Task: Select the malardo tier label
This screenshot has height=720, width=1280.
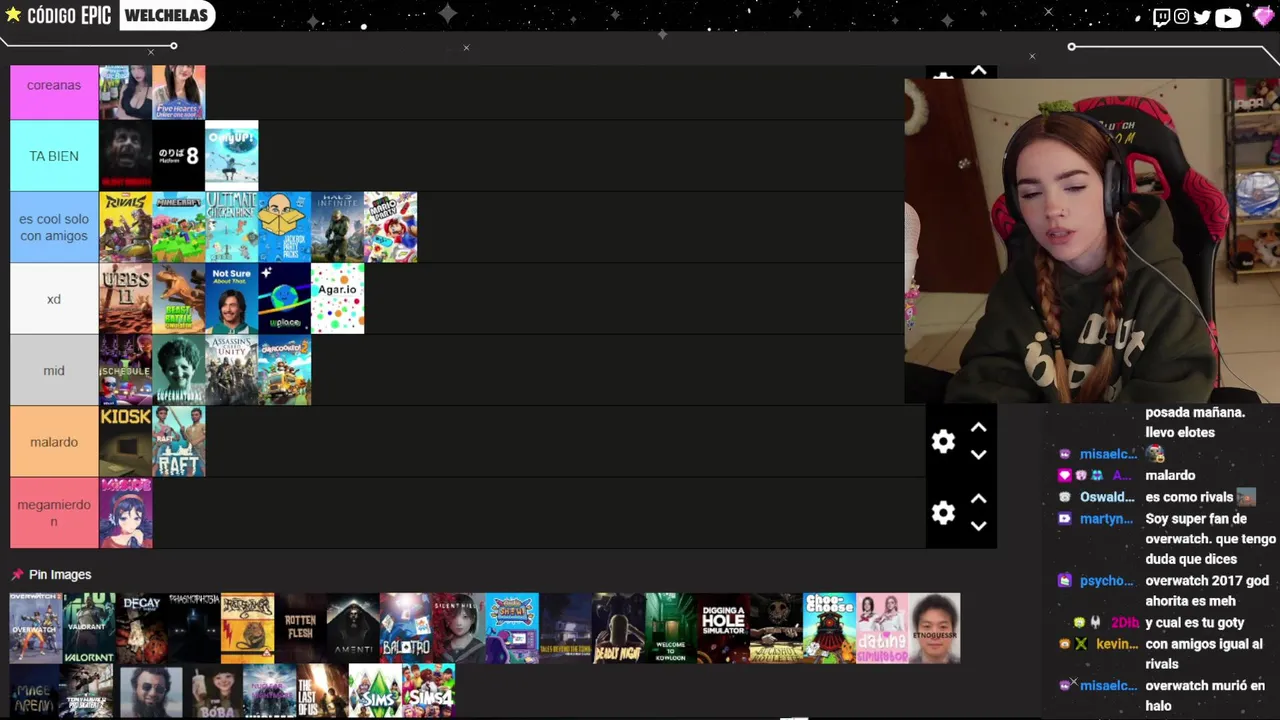Action: (x=54, y=442)
